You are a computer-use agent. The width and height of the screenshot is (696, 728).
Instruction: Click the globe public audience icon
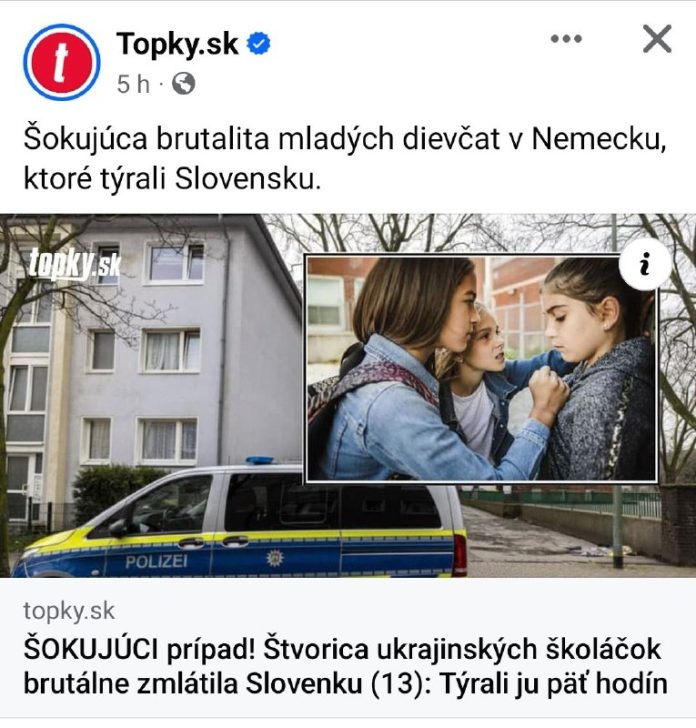pyautogui.click(x=183, y=84)
